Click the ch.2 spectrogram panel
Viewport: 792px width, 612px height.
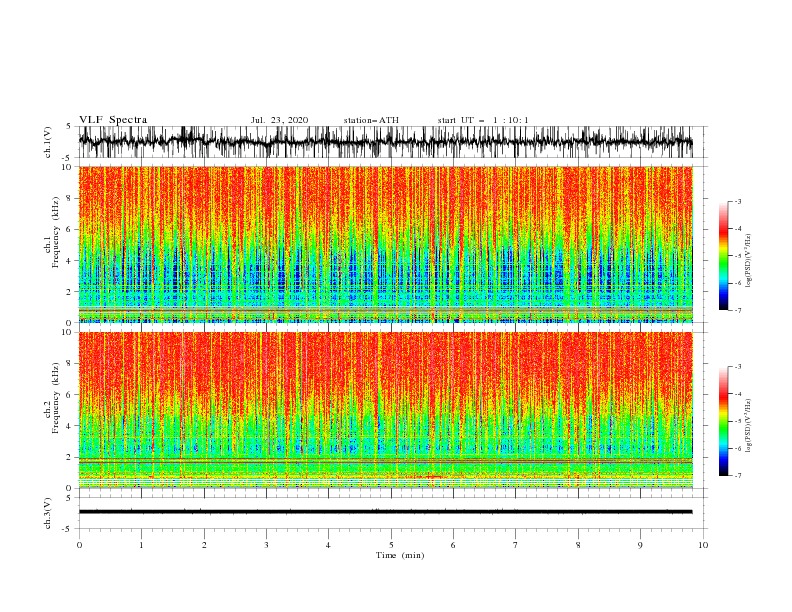pos(385,410)
